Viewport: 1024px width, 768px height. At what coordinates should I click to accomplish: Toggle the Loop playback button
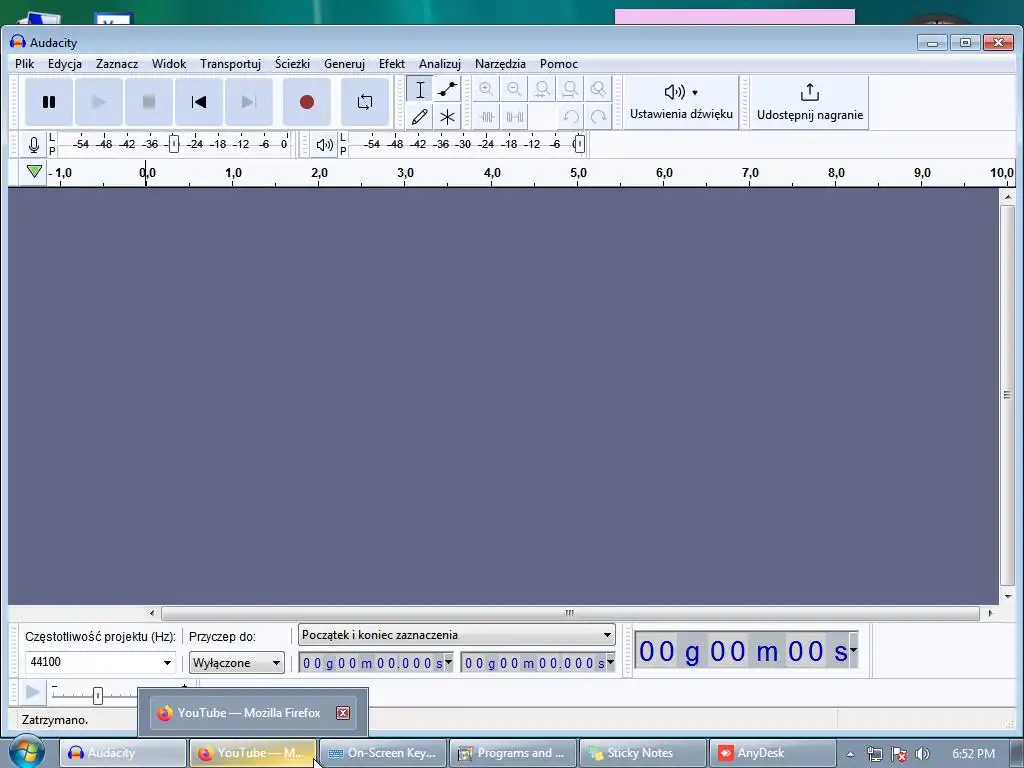click(x=365, y=102)
